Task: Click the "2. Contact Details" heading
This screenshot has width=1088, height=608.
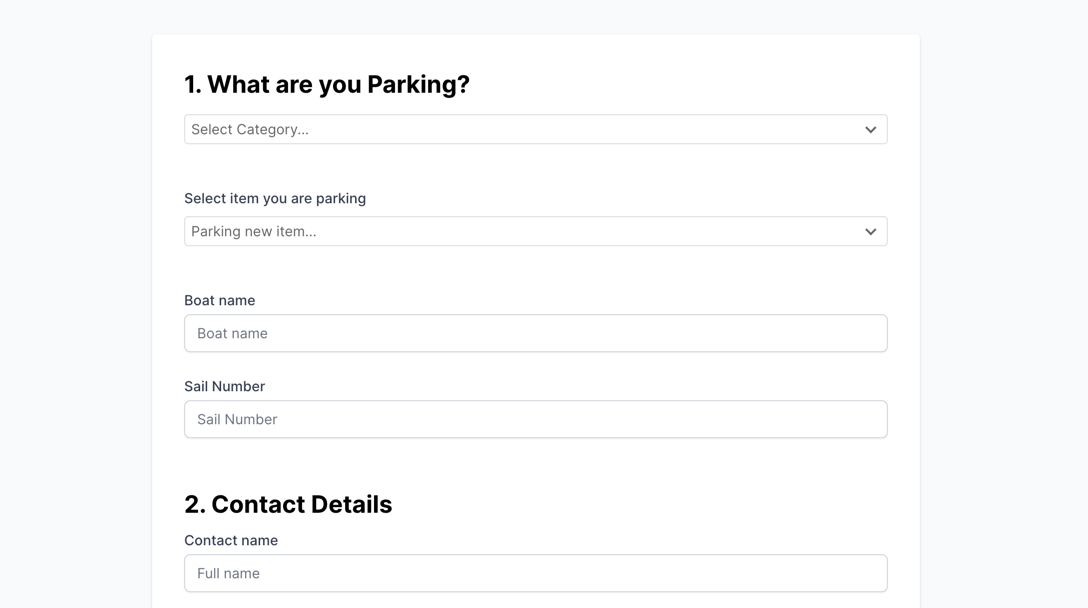Action: pyautogui.click(x=288, y=504)
